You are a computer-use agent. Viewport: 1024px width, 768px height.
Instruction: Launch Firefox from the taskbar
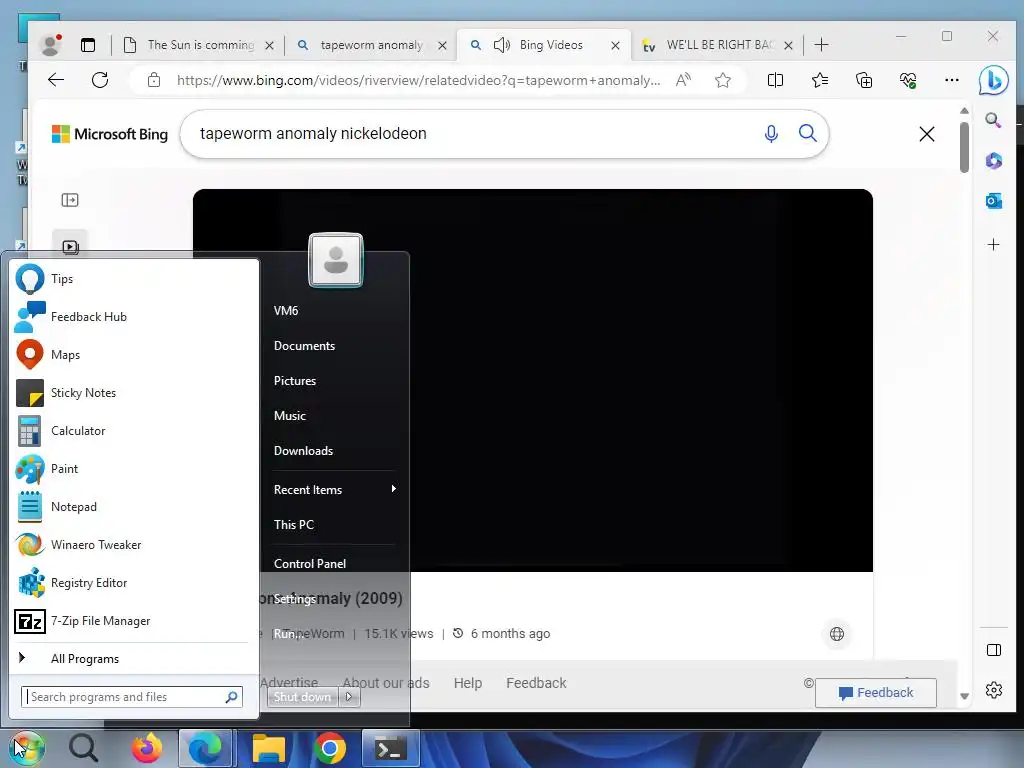pyautogui.click(x=147, y=748)
